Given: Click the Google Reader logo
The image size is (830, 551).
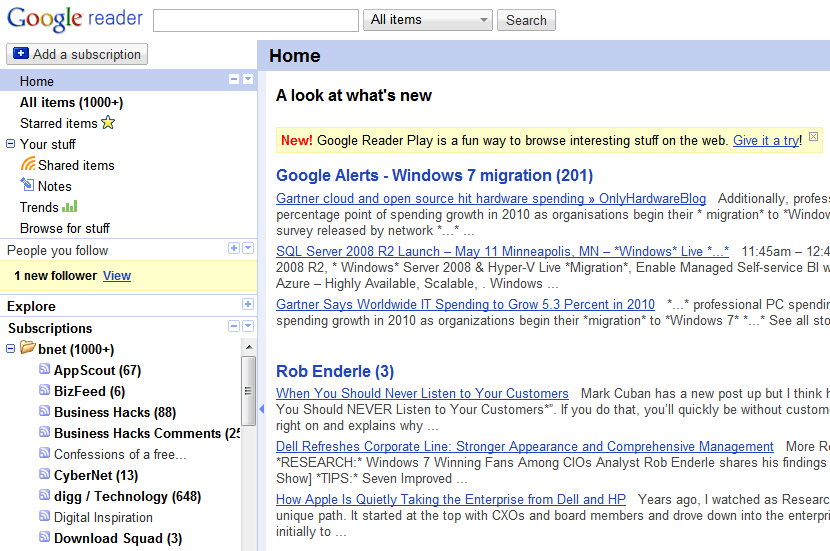Looking at the screenshot, I should (x=75, y=19).
